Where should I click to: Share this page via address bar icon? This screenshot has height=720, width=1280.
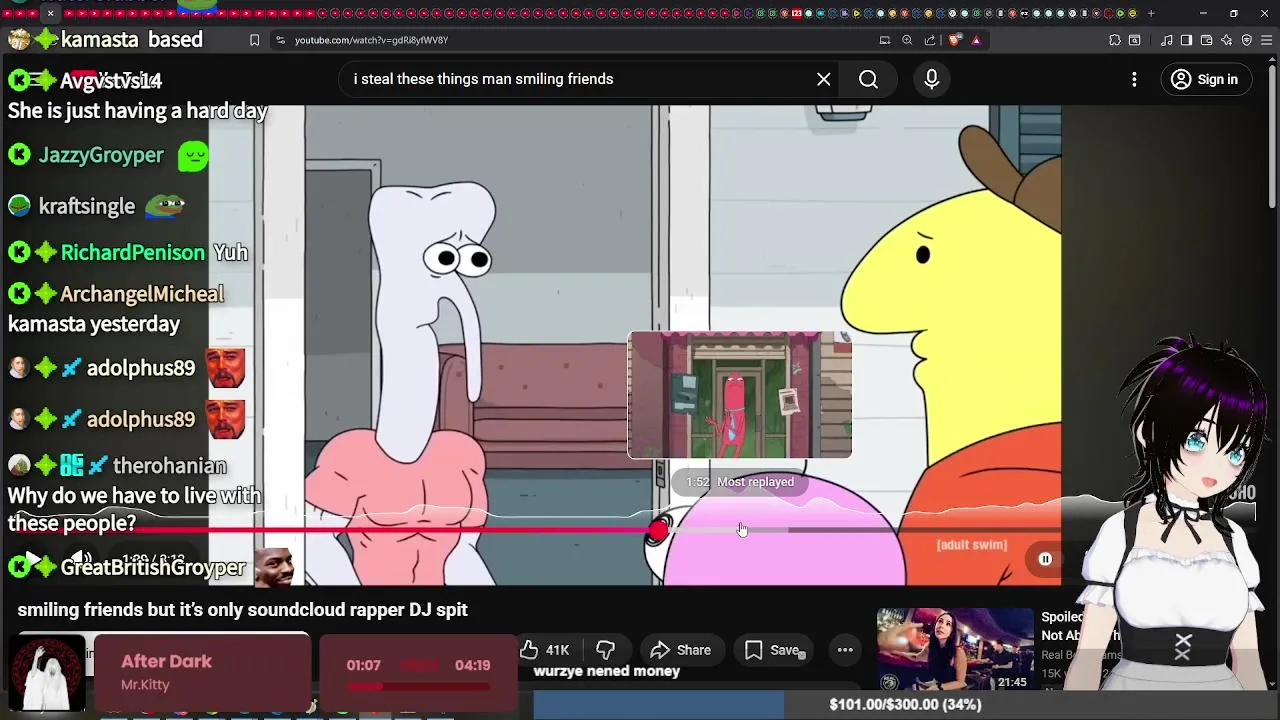click(x=930, y=40)
